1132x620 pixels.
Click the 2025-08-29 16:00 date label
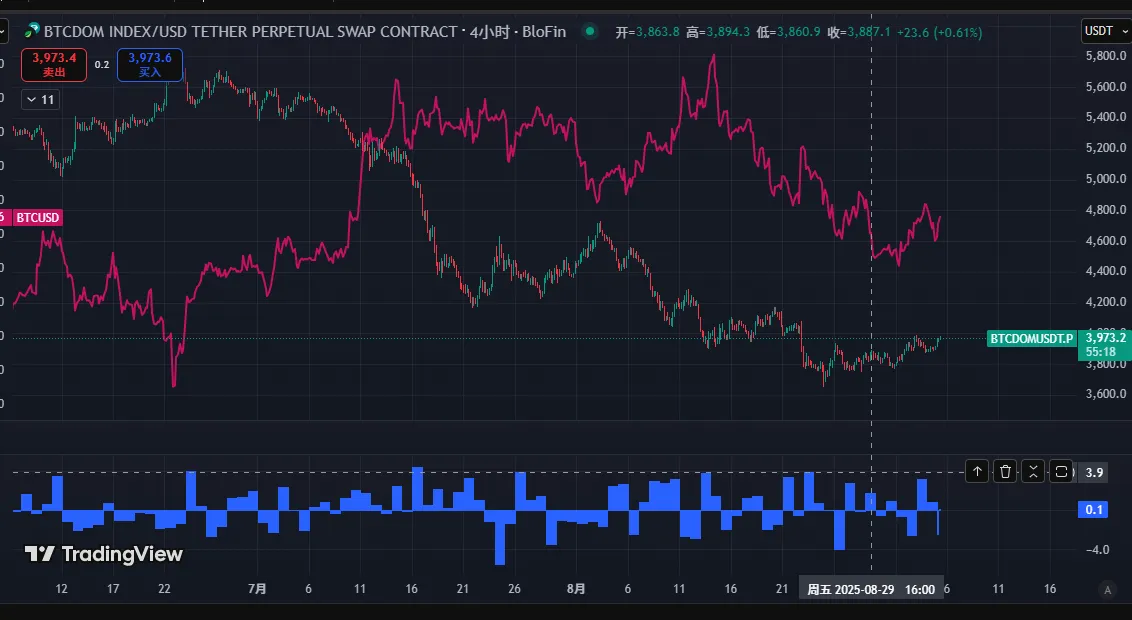871,589
